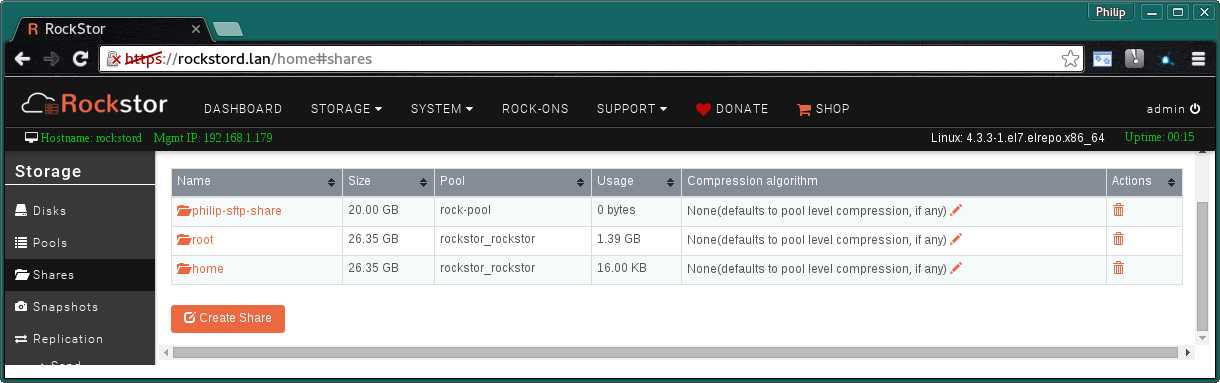Viewport: 1220px width, 383px height.
Task: Sort table by Usage column
Action: pos(670,182)
